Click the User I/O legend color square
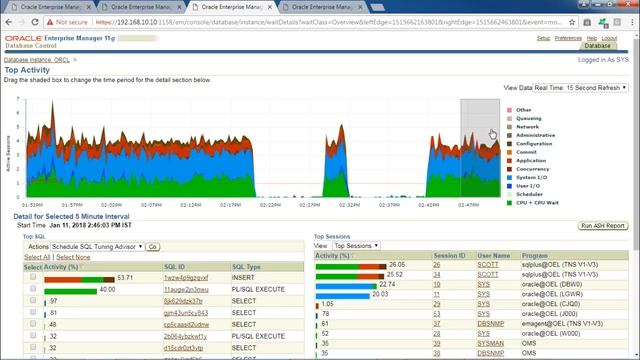This screenshot has height=360, width=640. [x=509, y=186]
